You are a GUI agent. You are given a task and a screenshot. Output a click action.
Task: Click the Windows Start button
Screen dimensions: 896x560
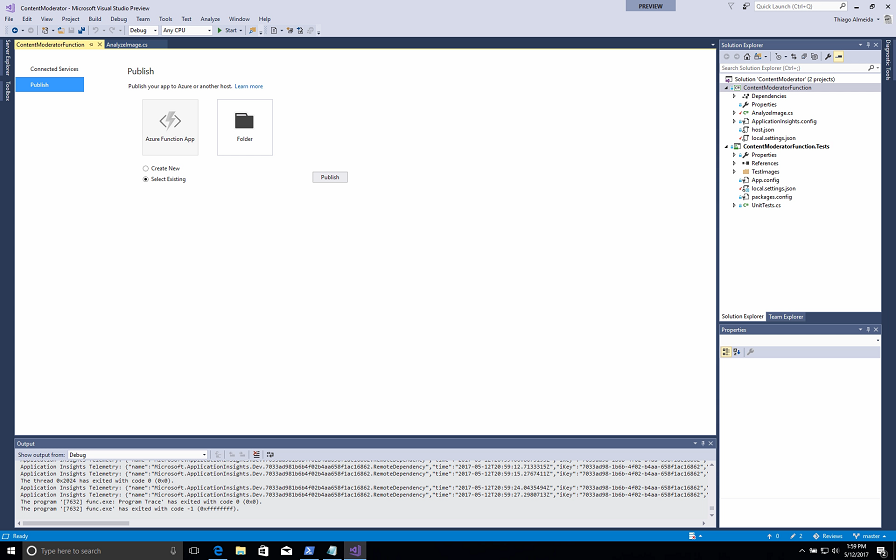[x=11, y=551]
